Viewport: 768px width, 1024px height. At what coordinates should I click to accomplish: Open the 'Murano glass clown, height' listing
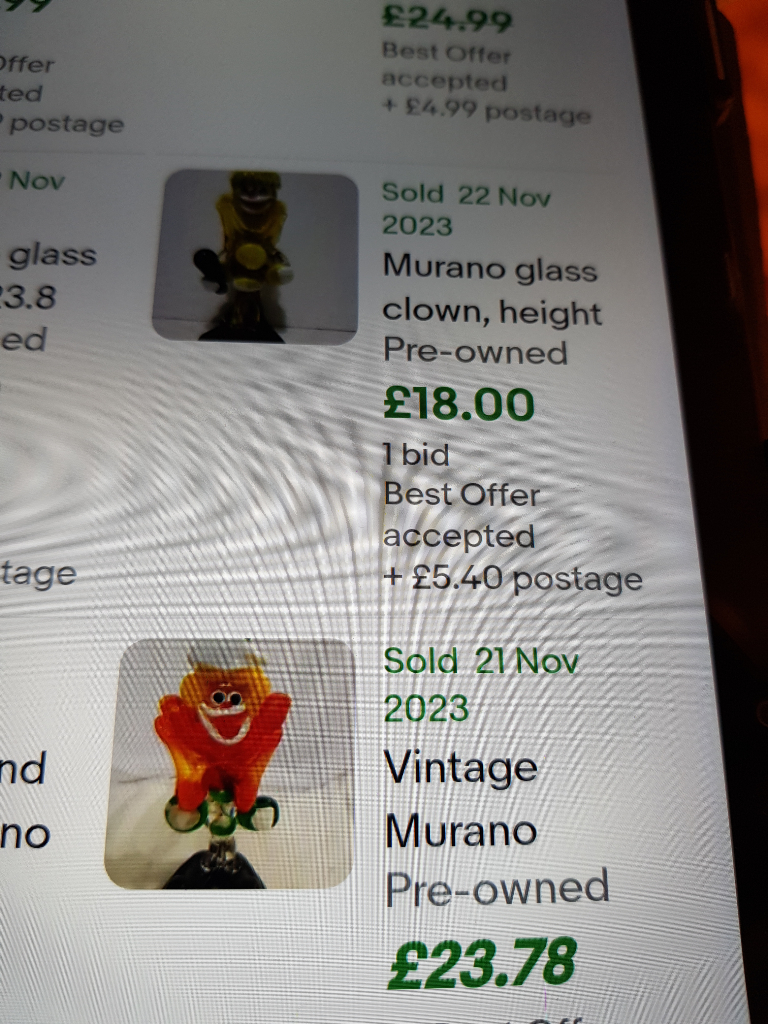491,290
